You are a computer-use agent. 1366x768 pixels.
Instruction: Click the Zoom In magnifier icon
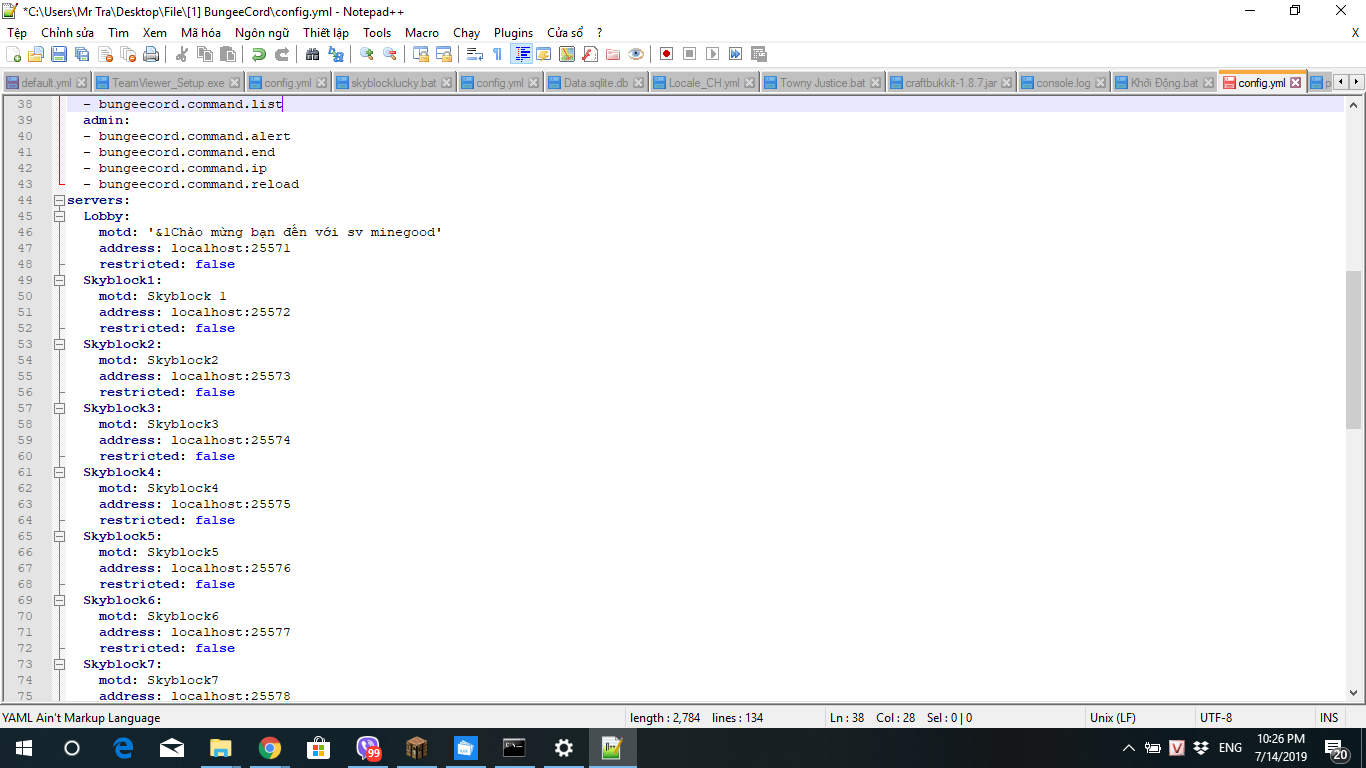coord(367,54)
